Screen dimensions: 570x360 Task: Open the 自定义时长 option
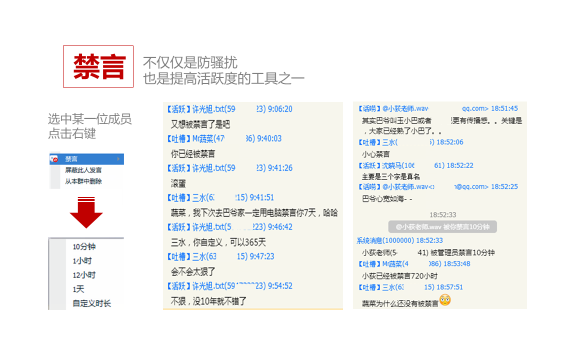[x=92, y=303]
